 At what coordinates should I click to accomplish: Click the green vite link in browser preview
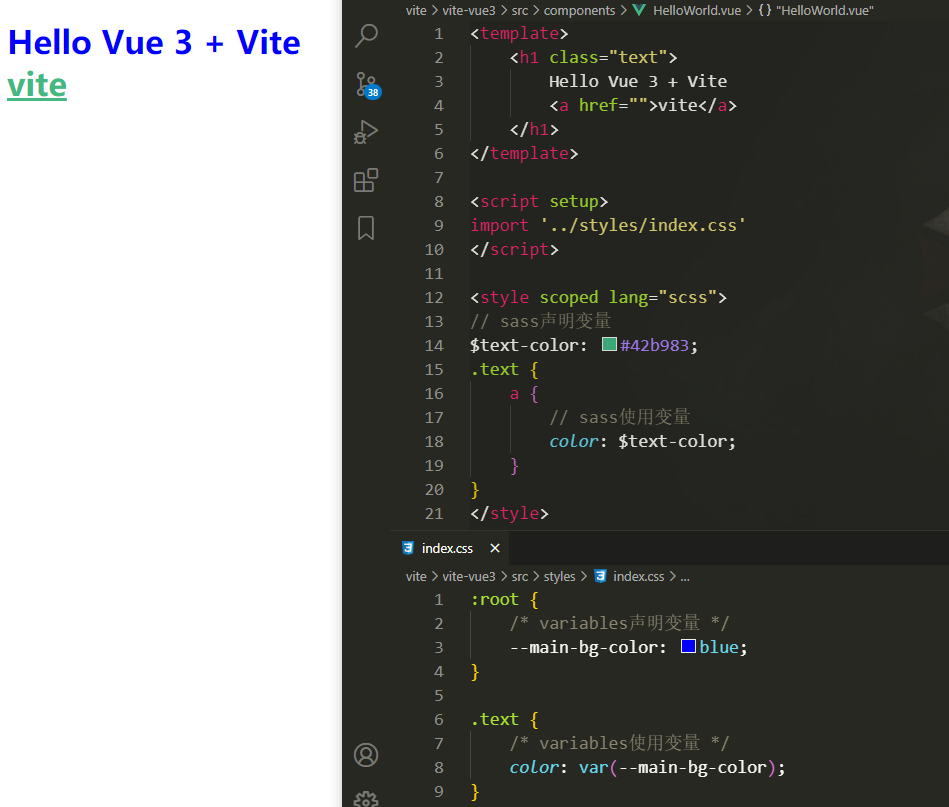coord(37,85)
